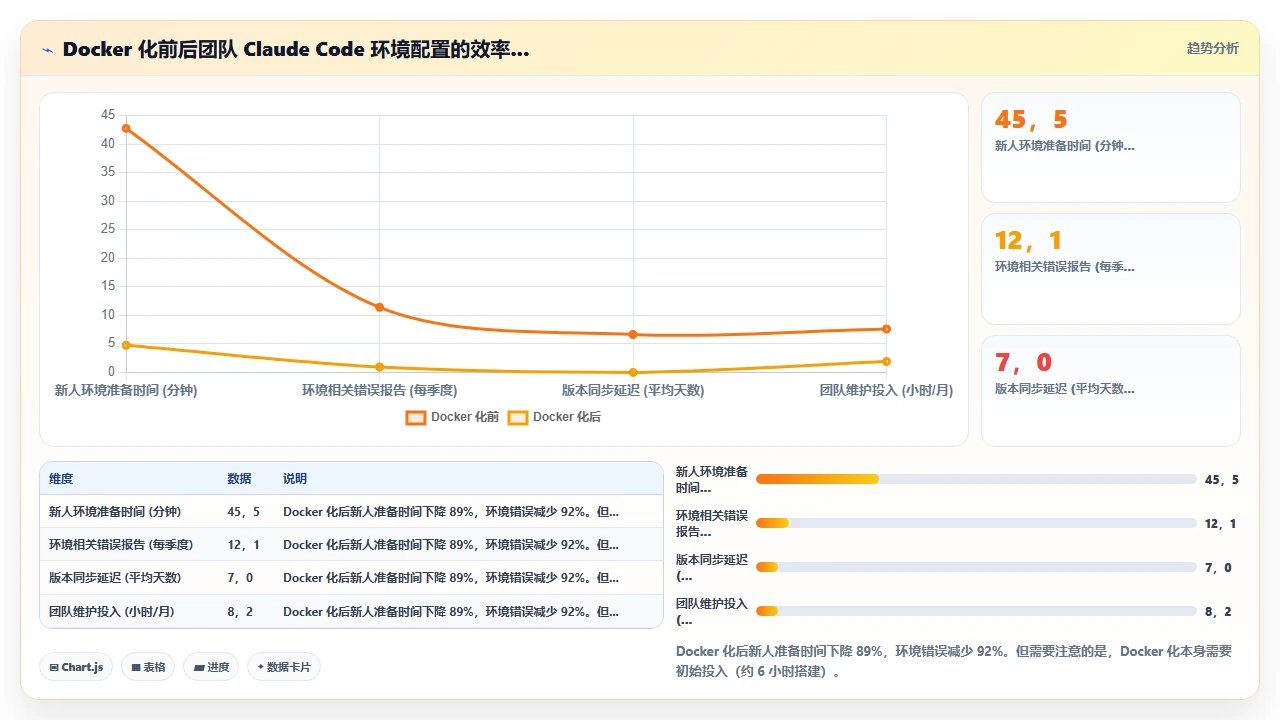
Task: Select table row 版本同步延迟 (平均天数)
Action: coord(351,578)
